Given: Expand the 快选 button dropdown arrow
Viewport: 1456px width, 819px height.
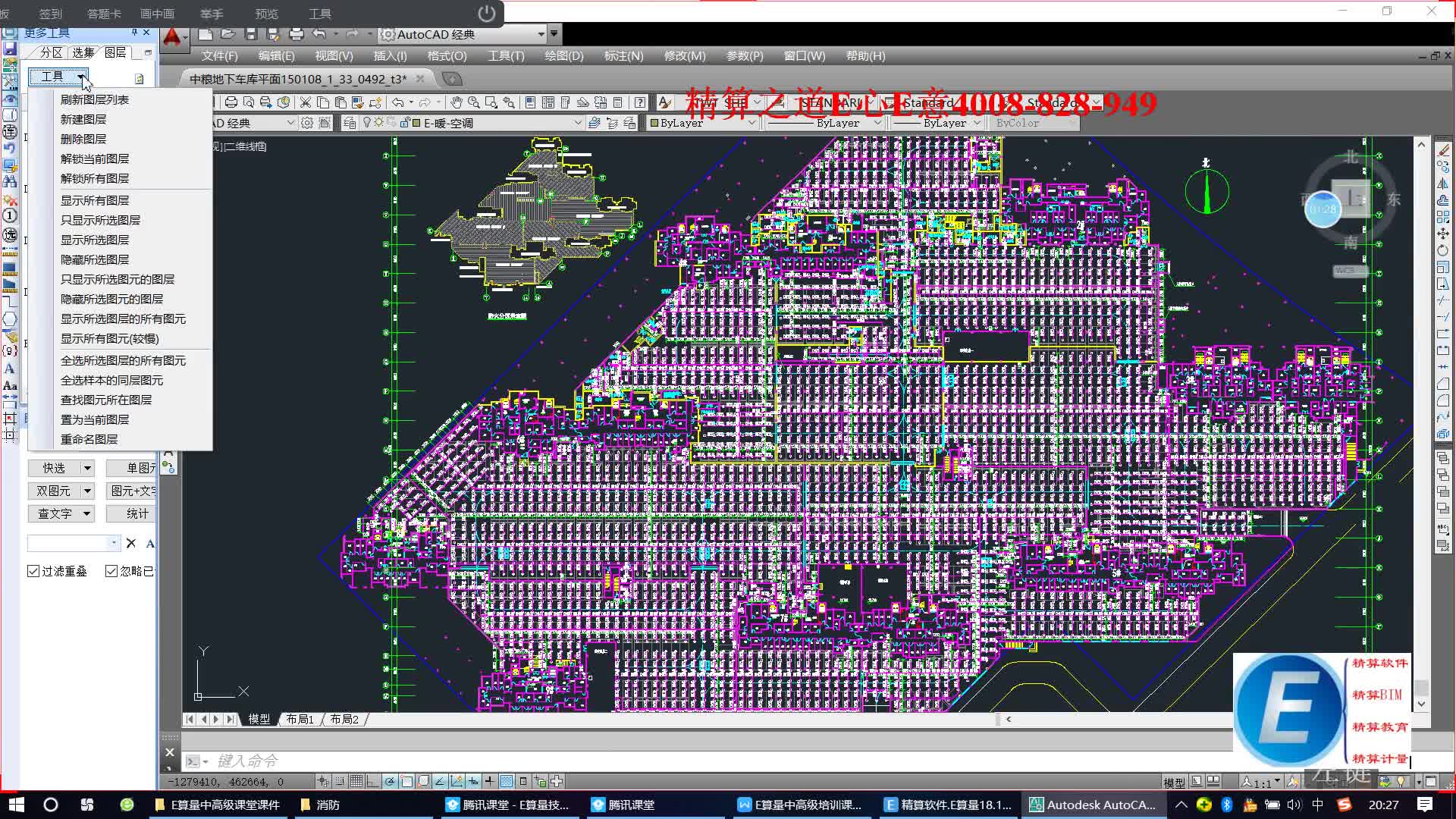Looking at the screenshot, I should tap(87, 468).
